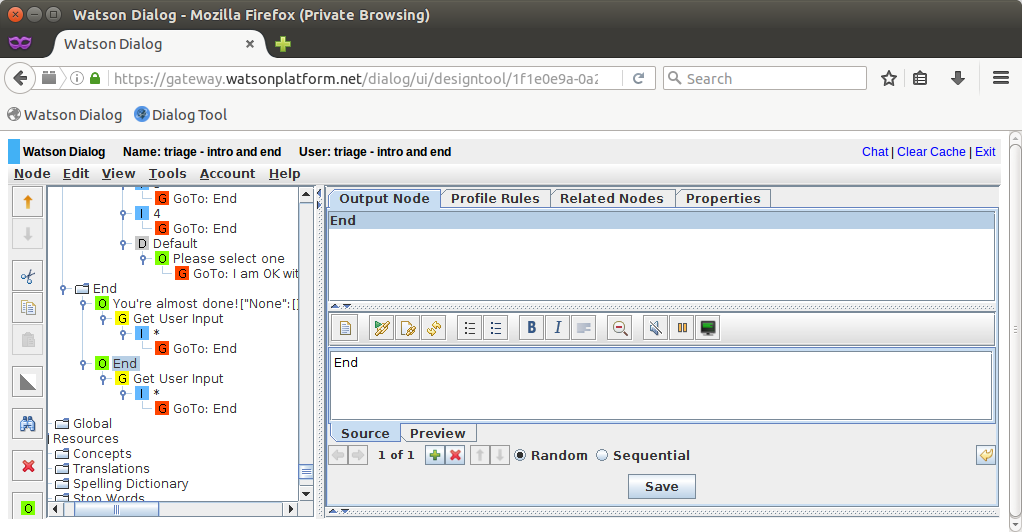The image size is (1022, 532).
Task: Click the scissors cut icon in sidebar
Action: point(27,276)
